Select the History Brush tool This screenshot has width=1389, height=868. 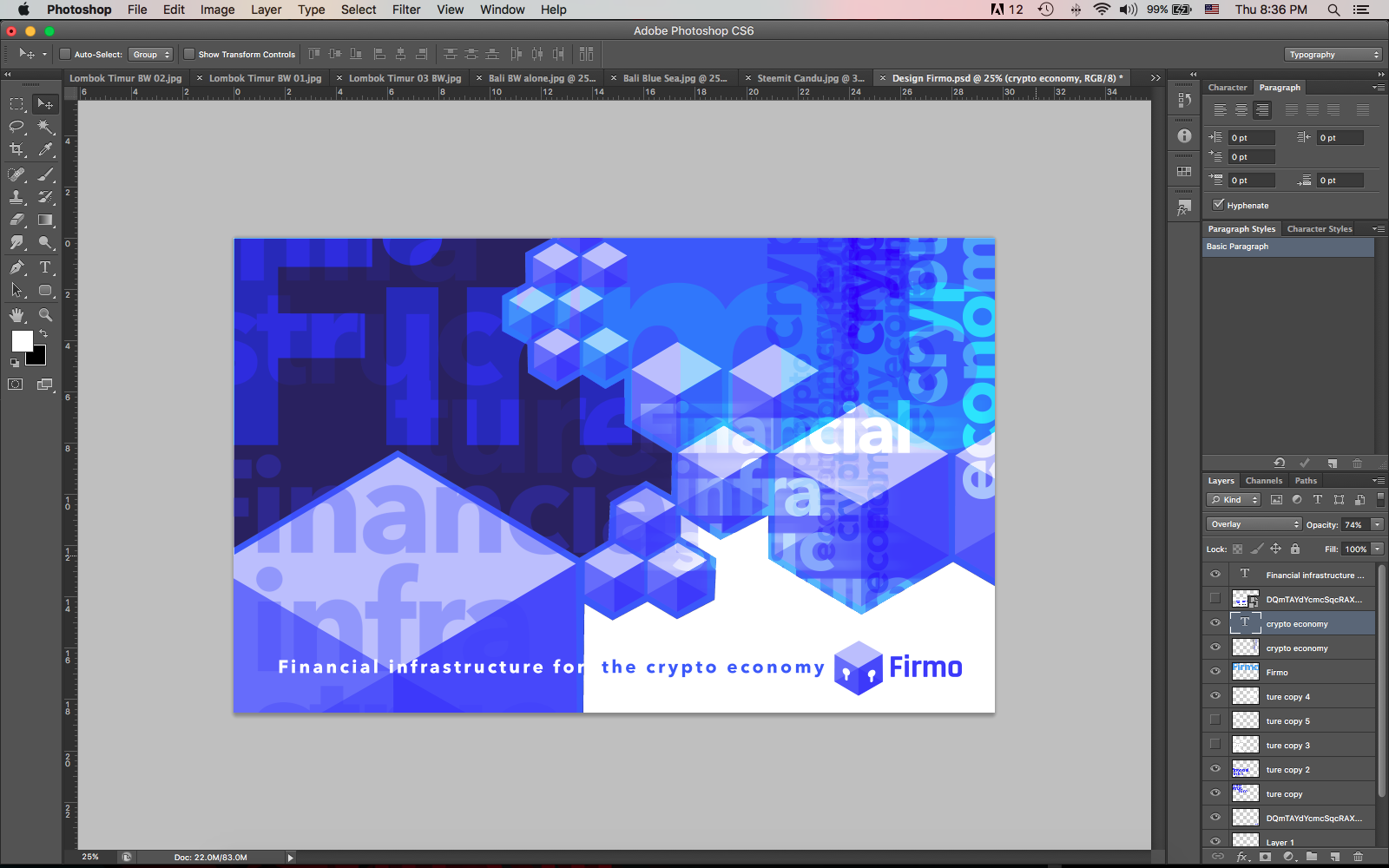(45, 197)
